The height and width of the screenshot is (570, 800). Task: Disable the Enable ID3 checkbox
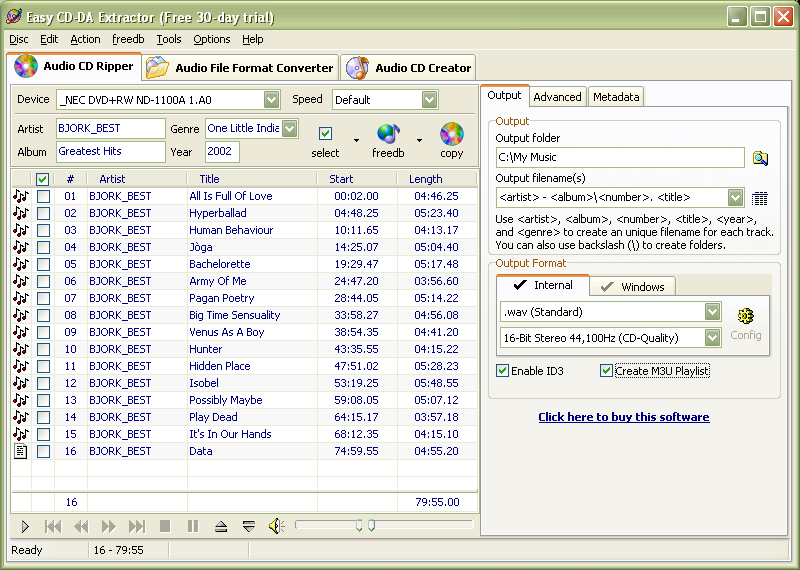point(503,371)
